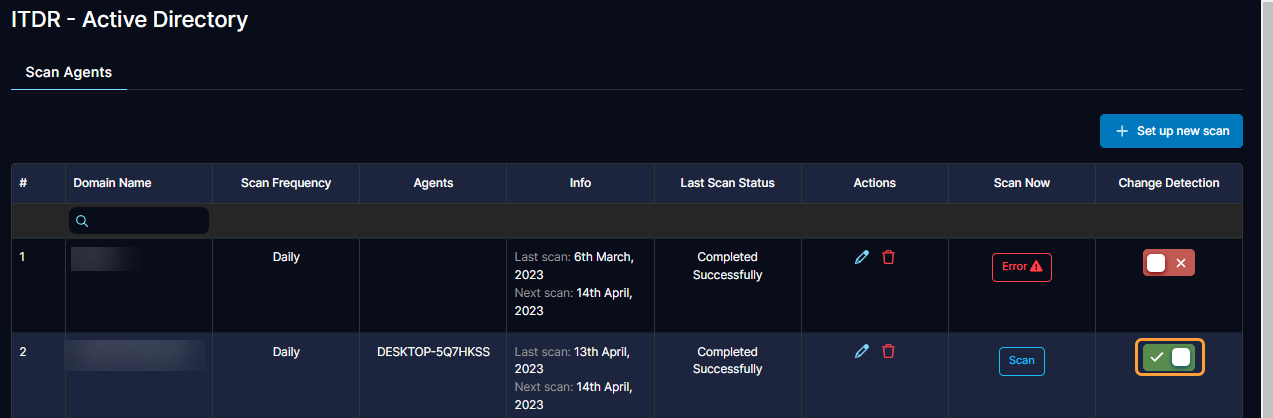Enable Change Detection for row 1
Image resolution: width=1273 pixels, height=418 pixels.
point(1168,263)
